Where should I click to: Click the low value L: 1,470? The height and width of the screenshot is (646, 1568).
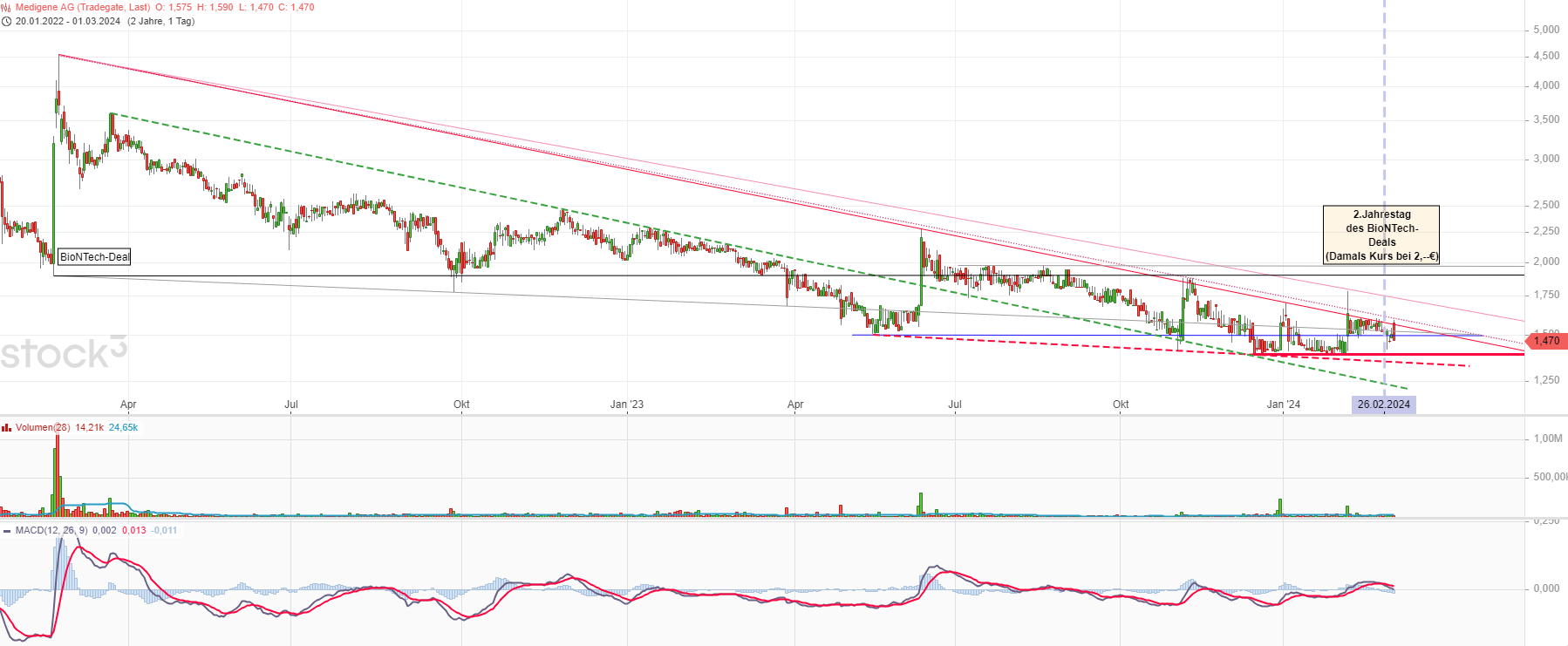256,7
